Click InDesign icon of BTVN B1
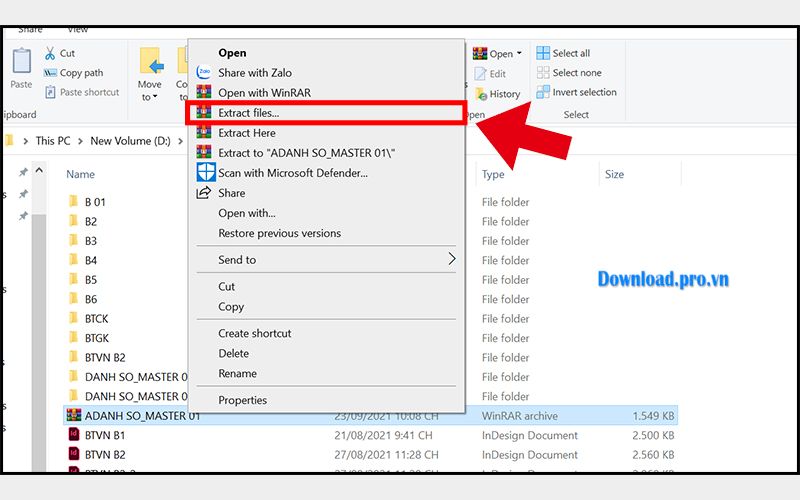This screenshot has height=500, width=800. coord(74,435)
